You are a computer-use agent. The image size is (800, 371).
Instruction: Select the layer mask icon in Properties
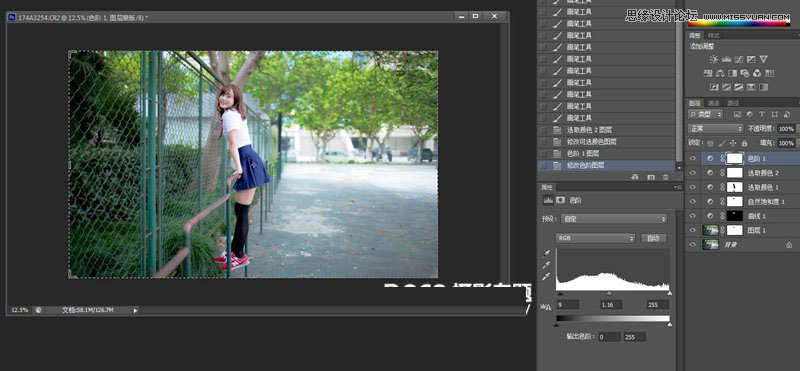[560, 200]
